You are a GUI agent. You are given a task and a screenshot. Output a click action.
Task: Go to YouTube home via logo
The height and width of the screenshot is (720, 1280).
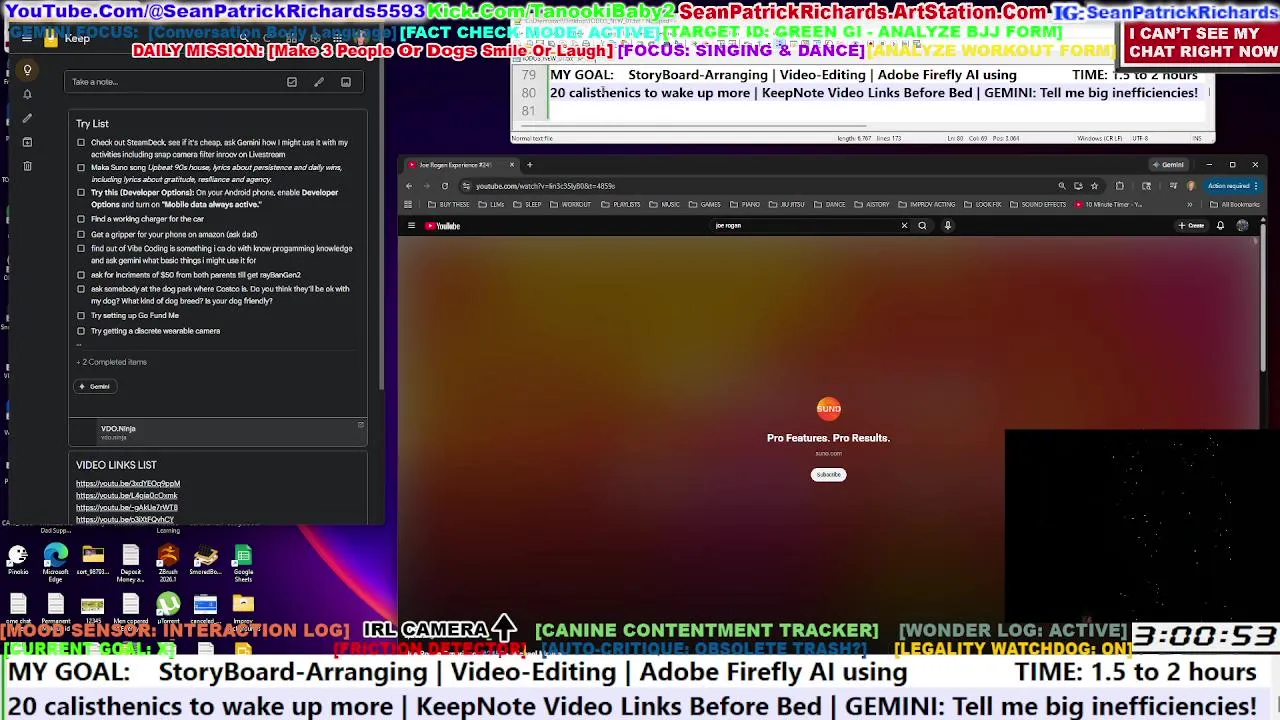click(x=443, y=226)
